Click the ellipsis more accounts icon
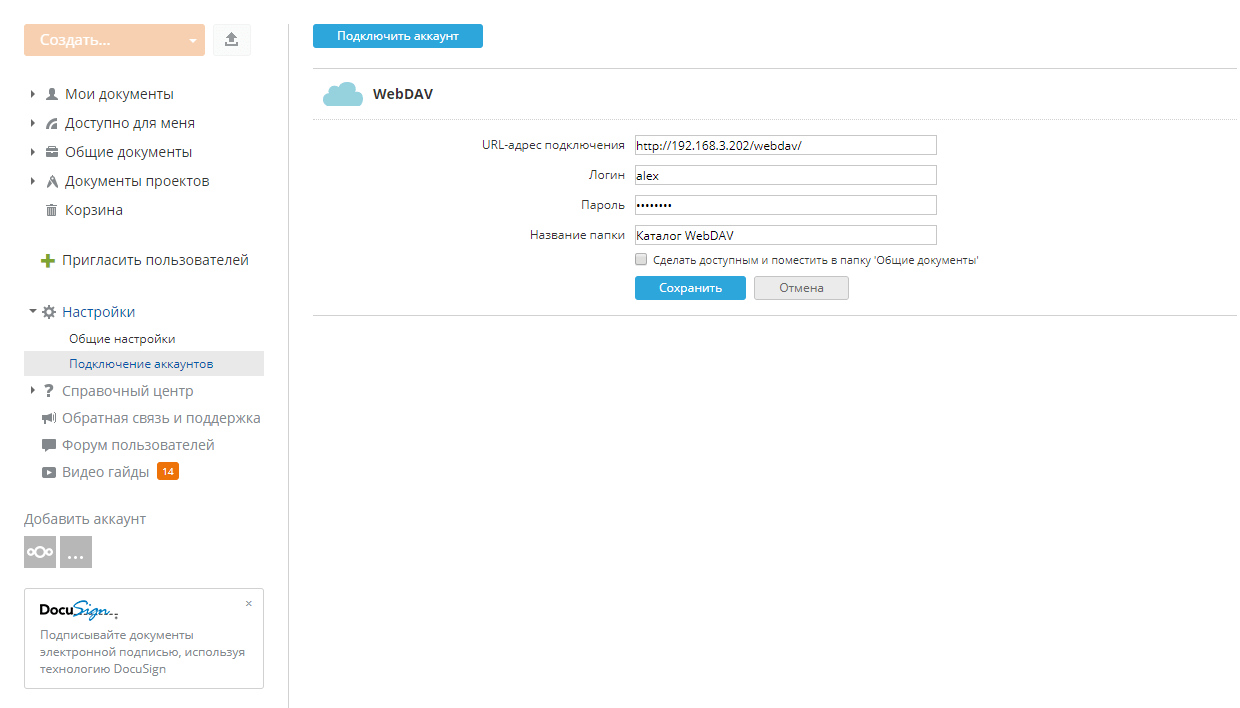 click(76, 552)
